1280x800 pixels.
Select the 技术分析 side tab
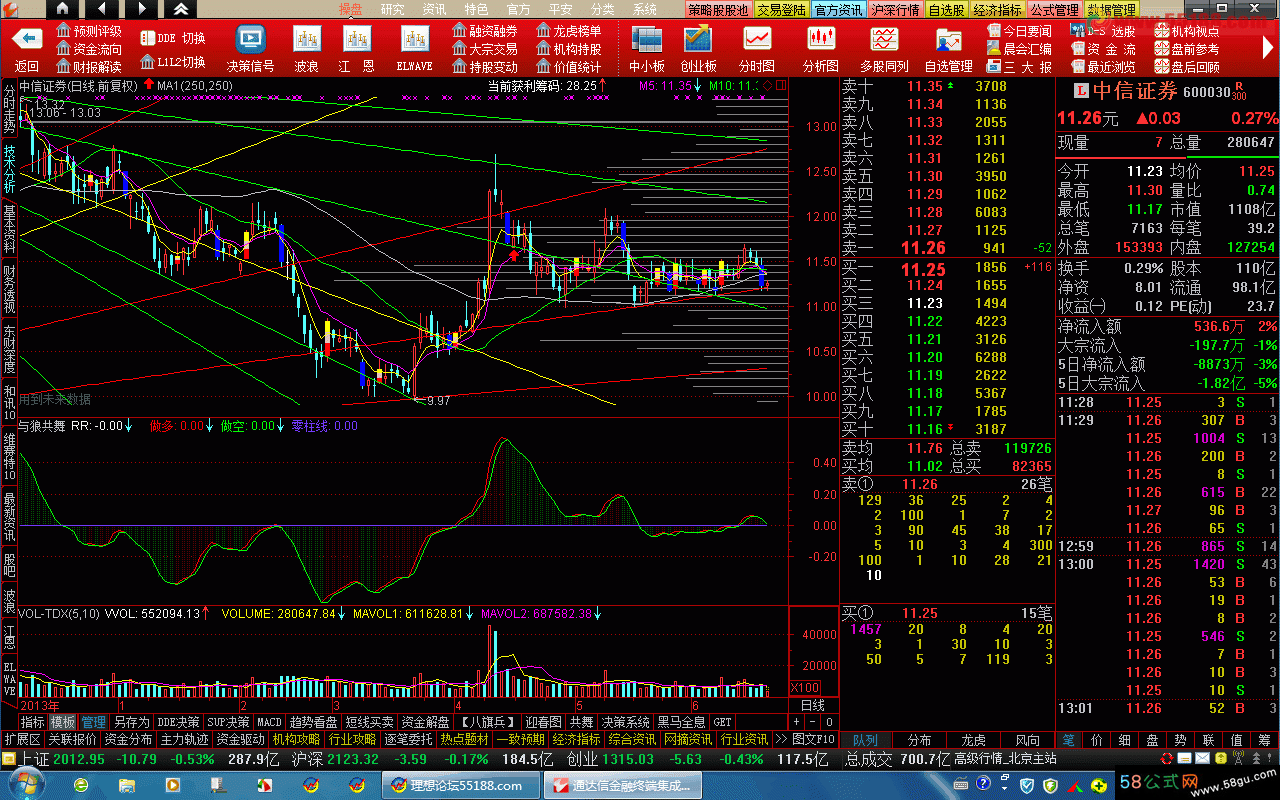[x=9, y=169]
